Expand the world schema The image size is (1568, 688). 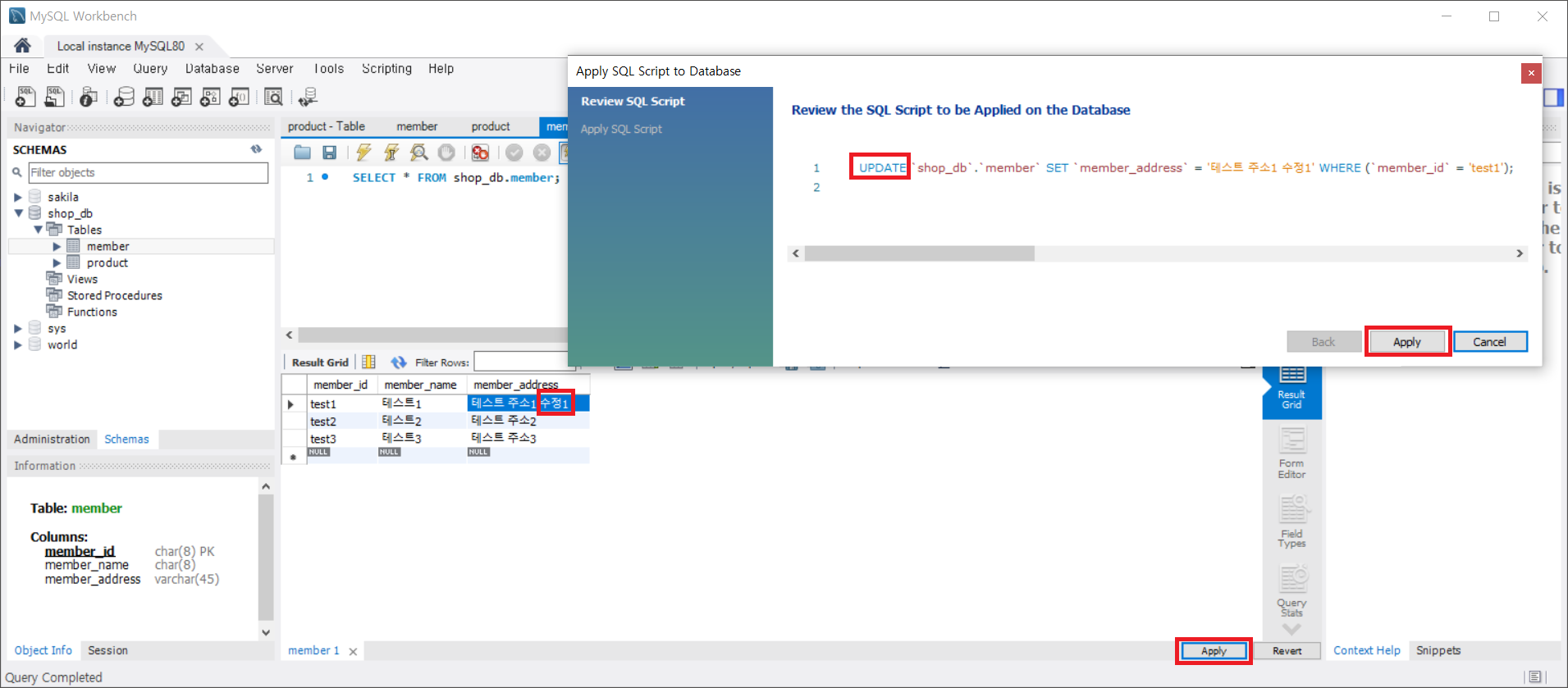coord(18,344)
